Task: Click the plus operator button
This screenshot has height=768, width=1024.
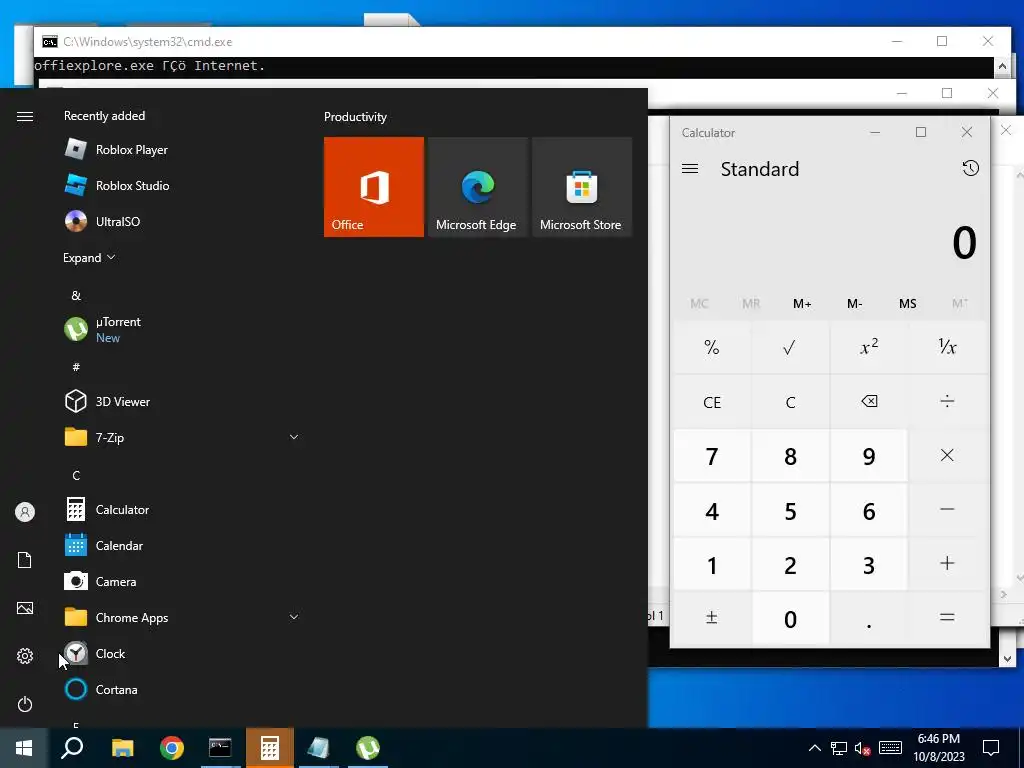Action: [948, 564]
